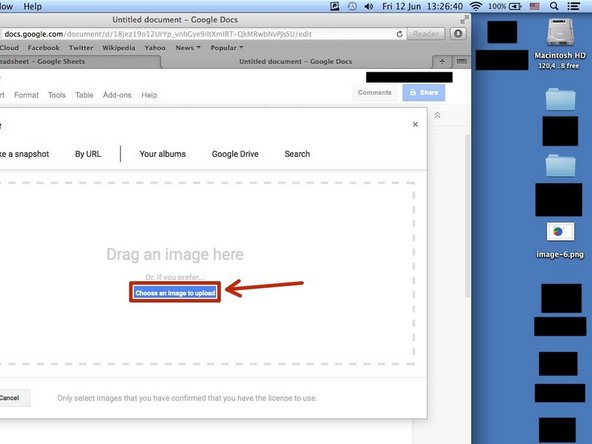Click the Docs page vertical scrollbar

(x=467, y=215)
